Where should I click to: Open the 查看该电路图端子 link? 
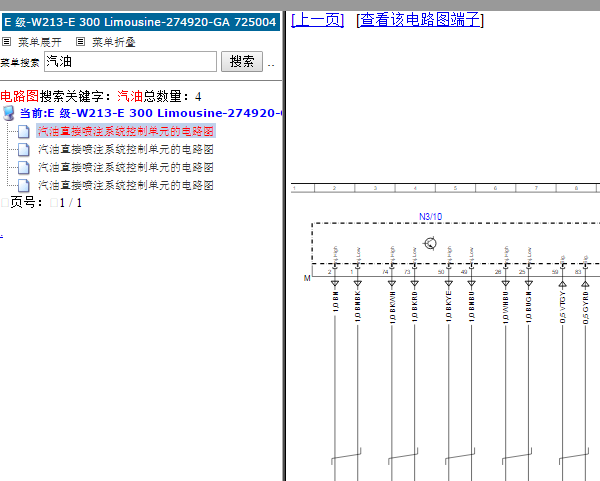click(420, 20)
